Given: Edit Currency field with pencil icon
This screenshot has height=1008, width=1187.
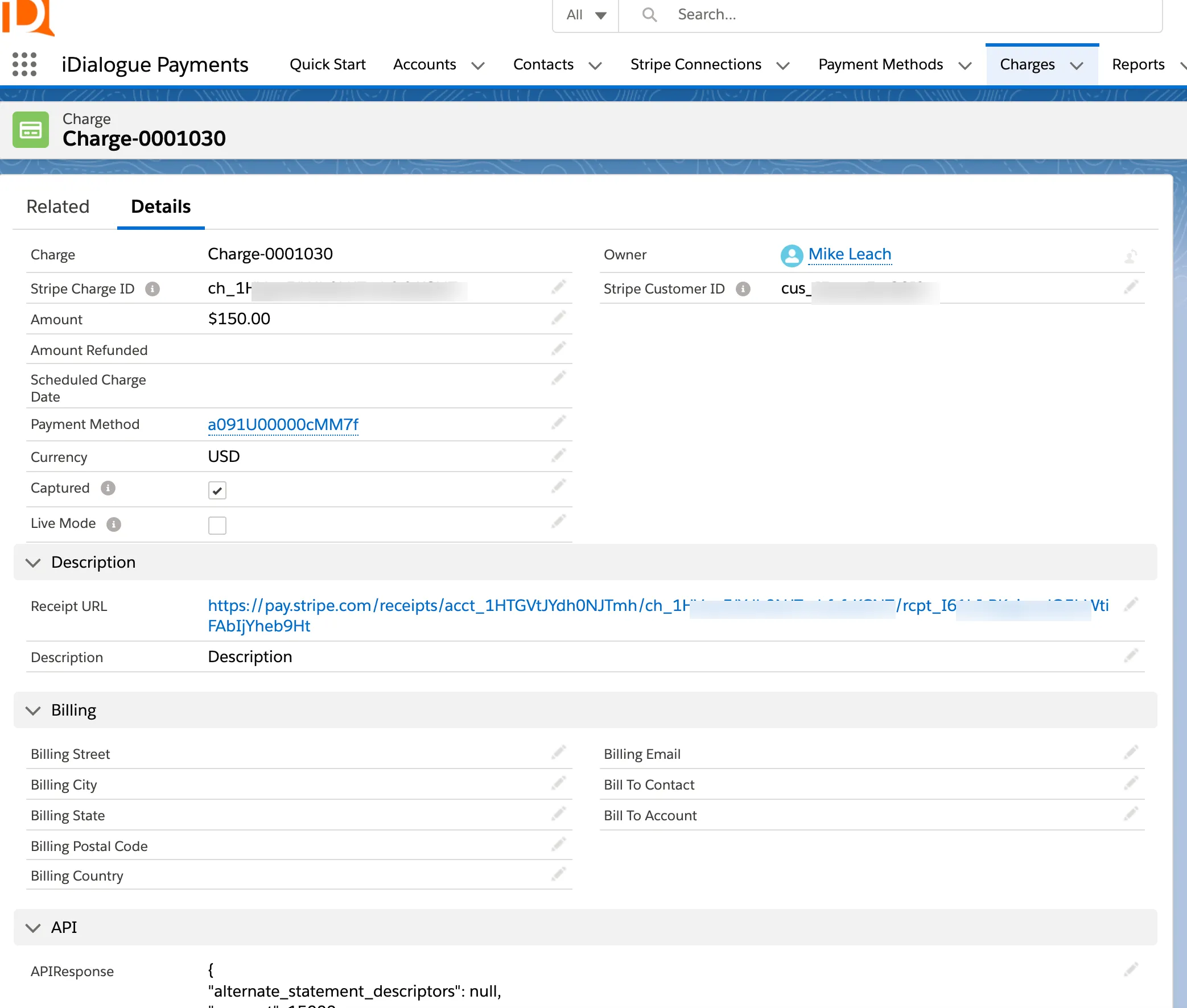Looking at the screenshot, I should (558, 456).
